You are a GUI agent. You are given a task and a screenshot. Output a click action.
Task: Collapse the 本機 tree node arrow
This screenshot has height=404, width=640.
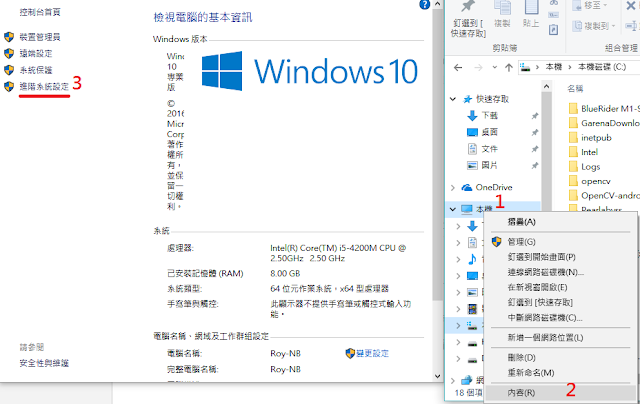(453, 209)
